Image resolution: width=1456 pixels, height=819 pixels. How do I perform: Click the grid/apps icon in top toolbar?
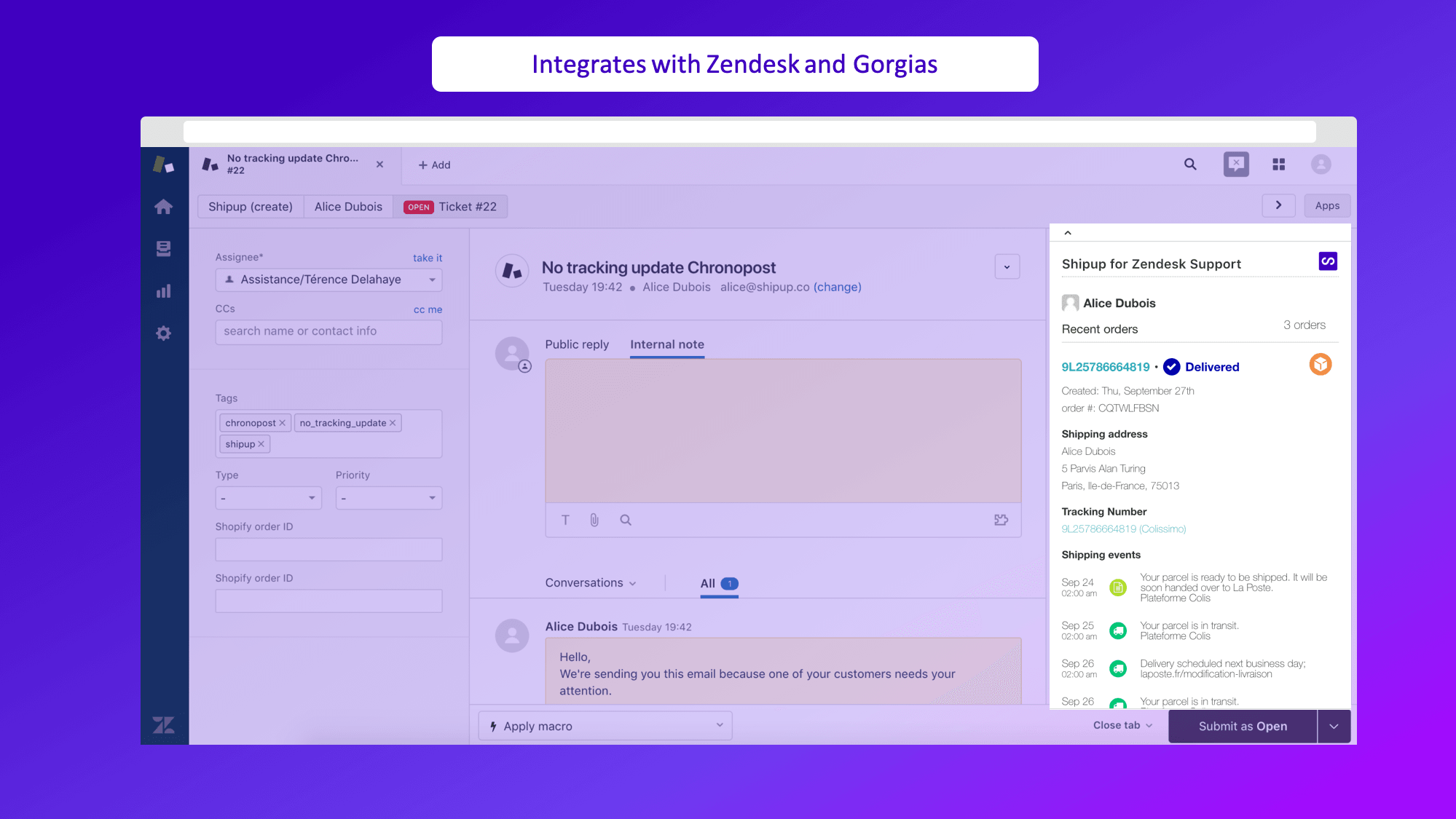pos(1280,164)
